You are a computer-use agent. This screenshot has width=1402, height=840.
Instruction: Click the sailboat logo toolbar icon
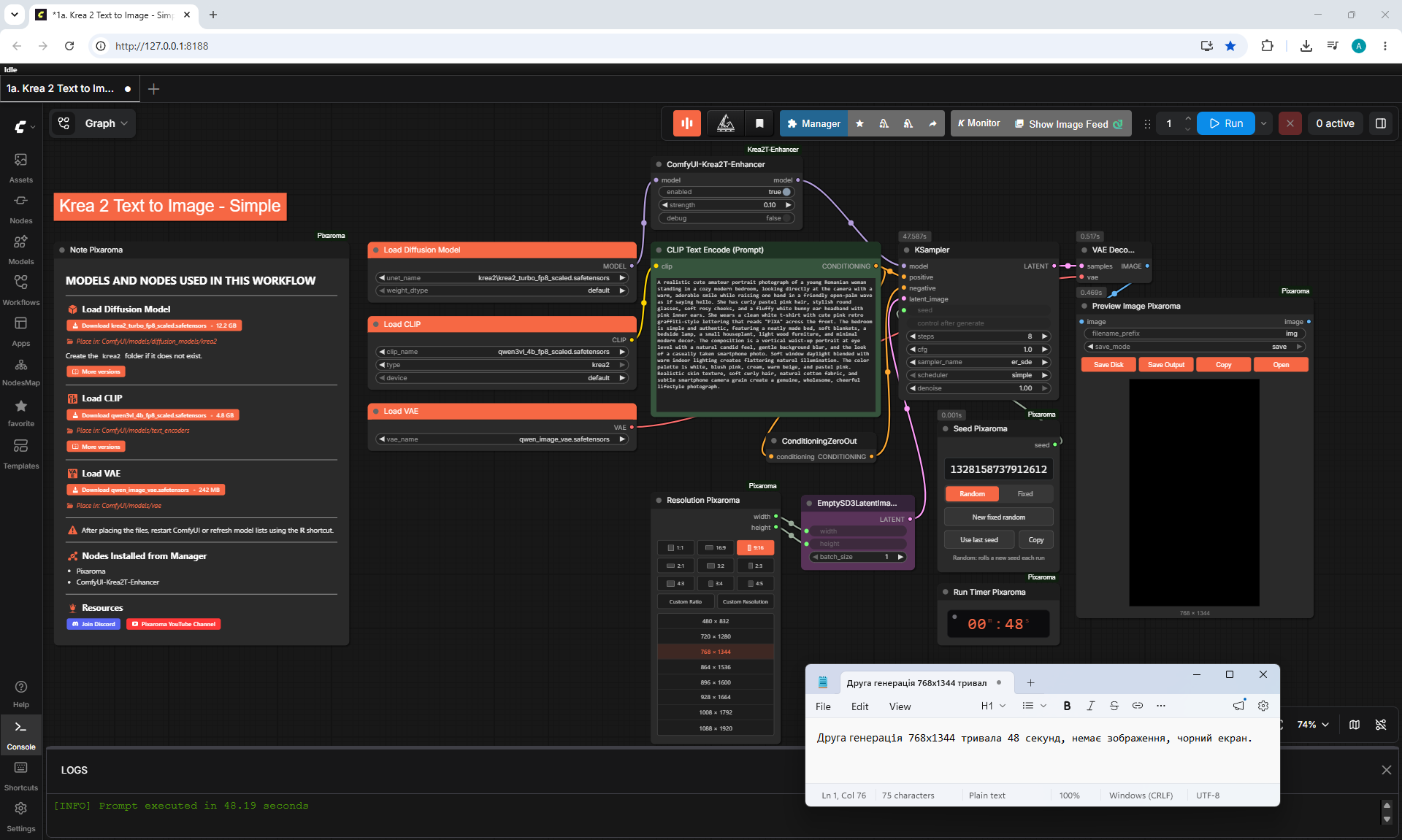coord(725,123)
